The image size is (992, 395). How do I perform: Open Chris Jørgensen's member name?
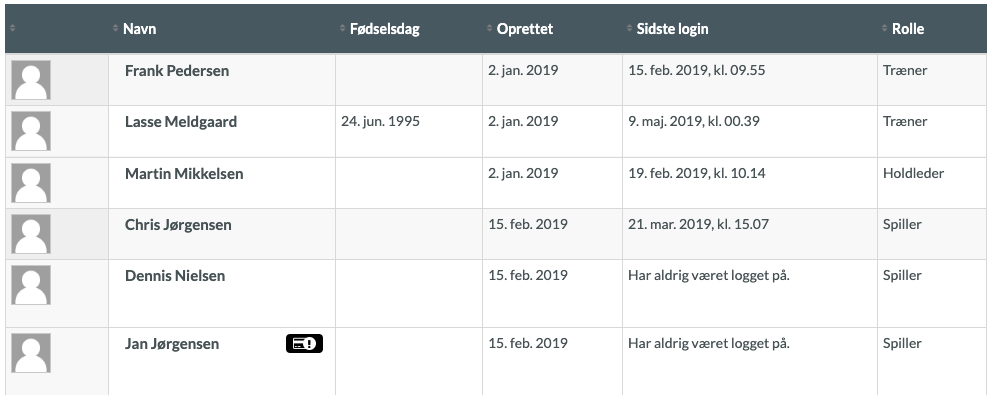pyautogui.click(x=178, y=225)
